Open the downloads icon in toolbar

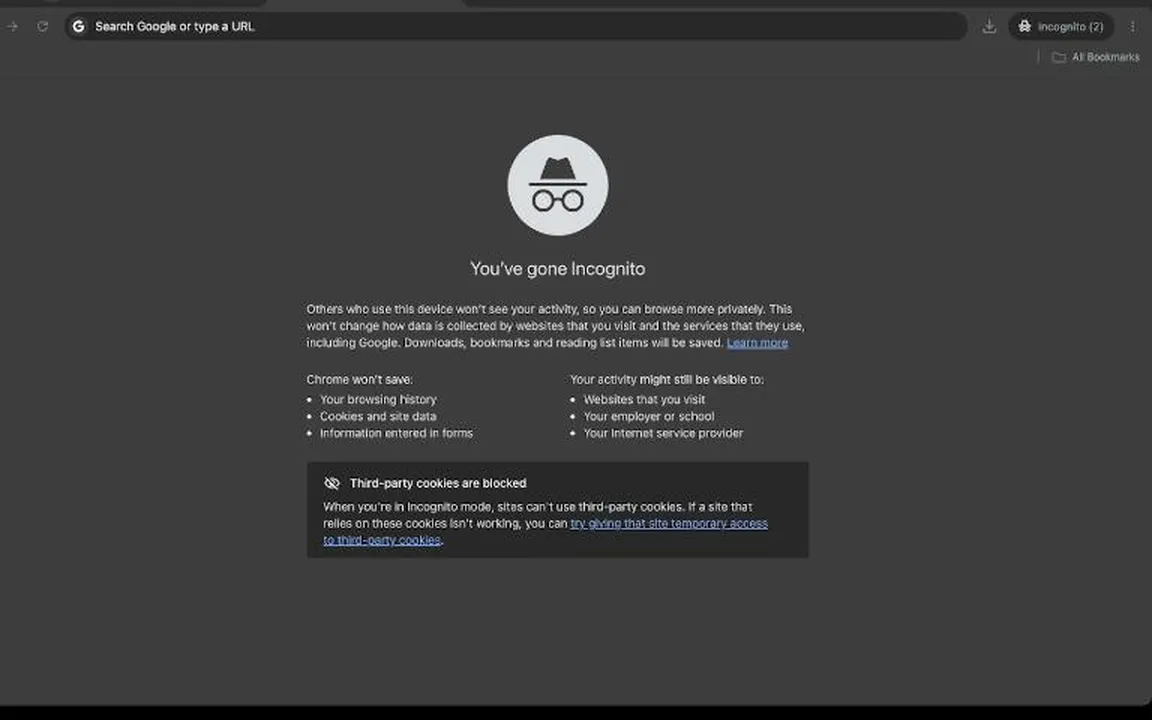click(989, 26)
